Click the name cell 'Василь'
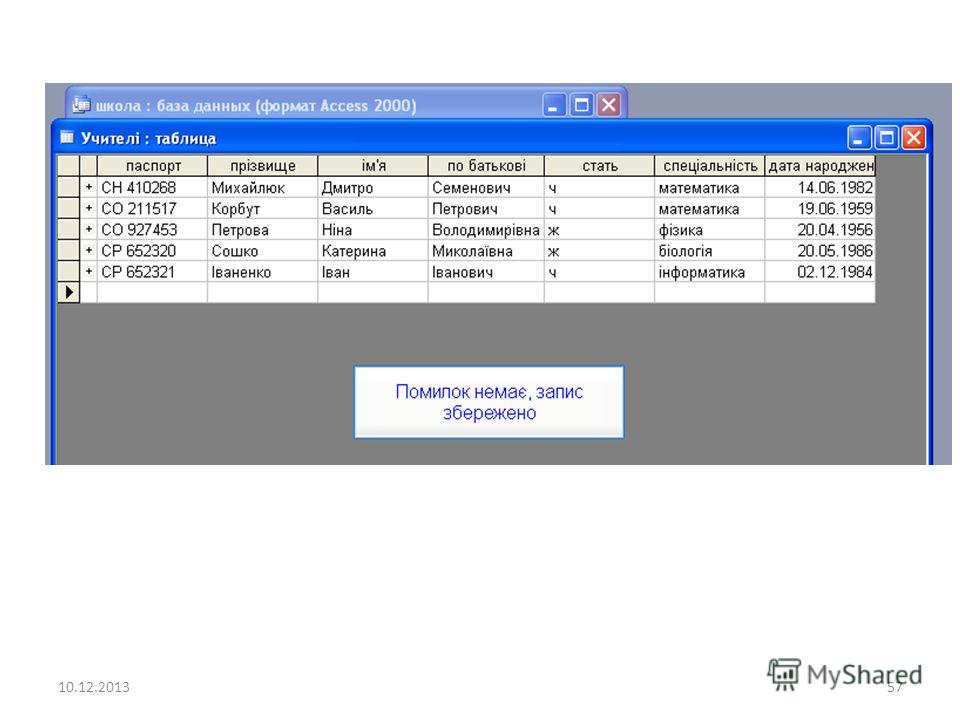The height and width of the screenshot is (720, 960). coord(373,208)
